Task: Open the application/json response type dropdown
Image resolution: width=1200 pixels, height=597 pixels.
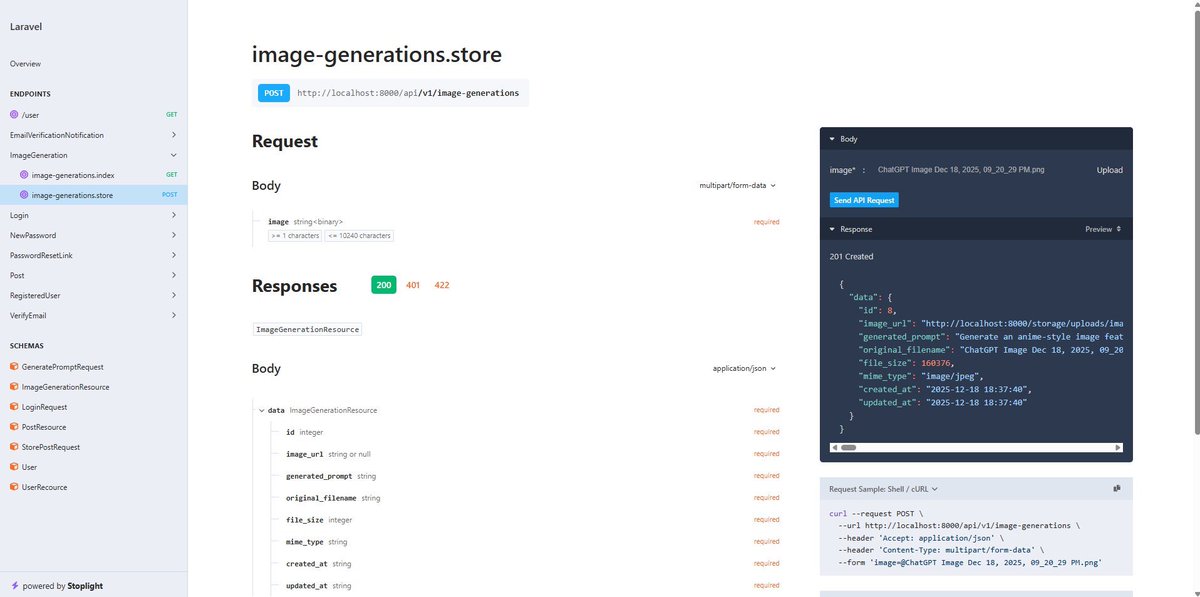Action: point(744,368)
